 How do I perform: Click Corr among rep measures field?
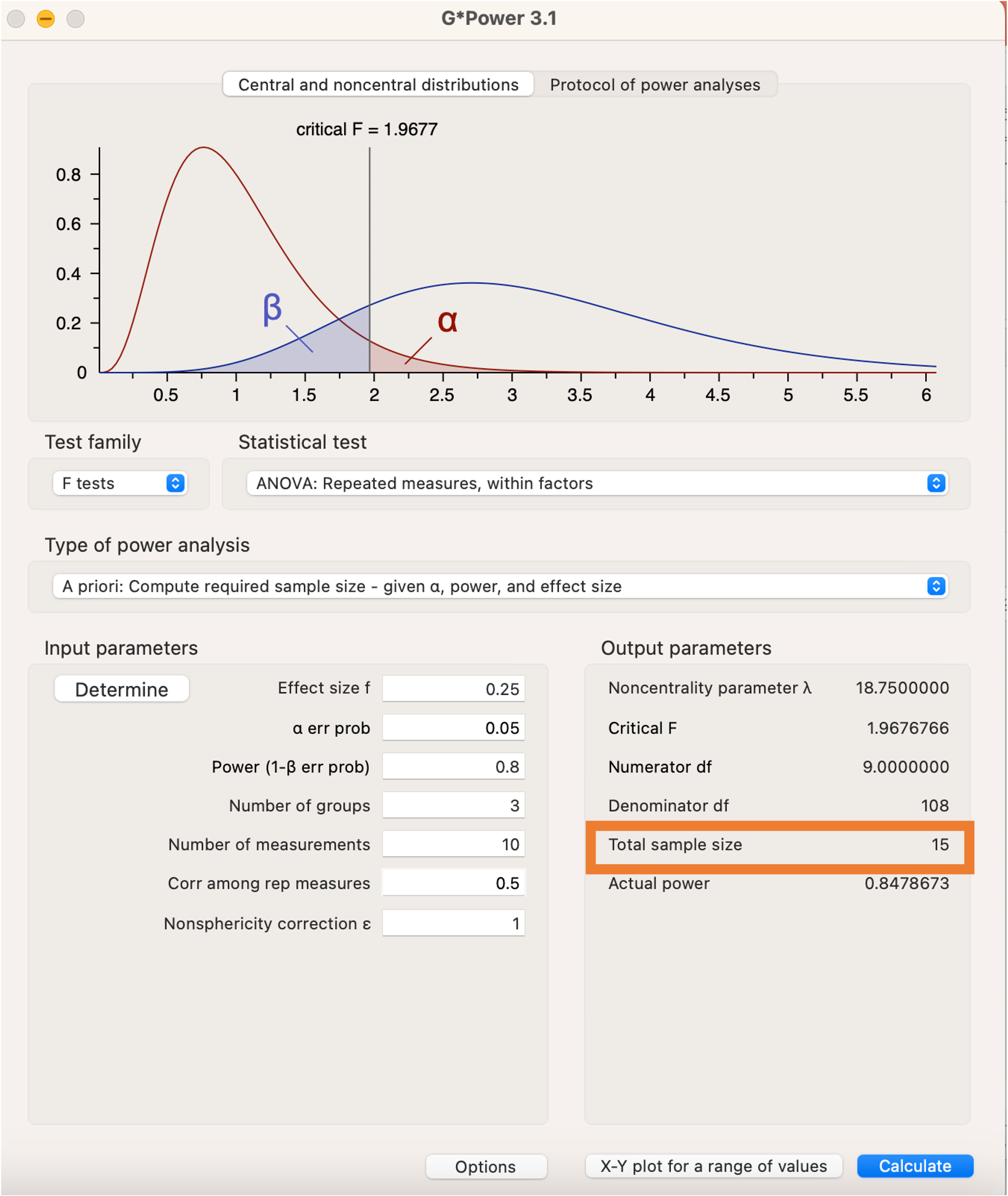pyautogui.click(x=453, y=883)
